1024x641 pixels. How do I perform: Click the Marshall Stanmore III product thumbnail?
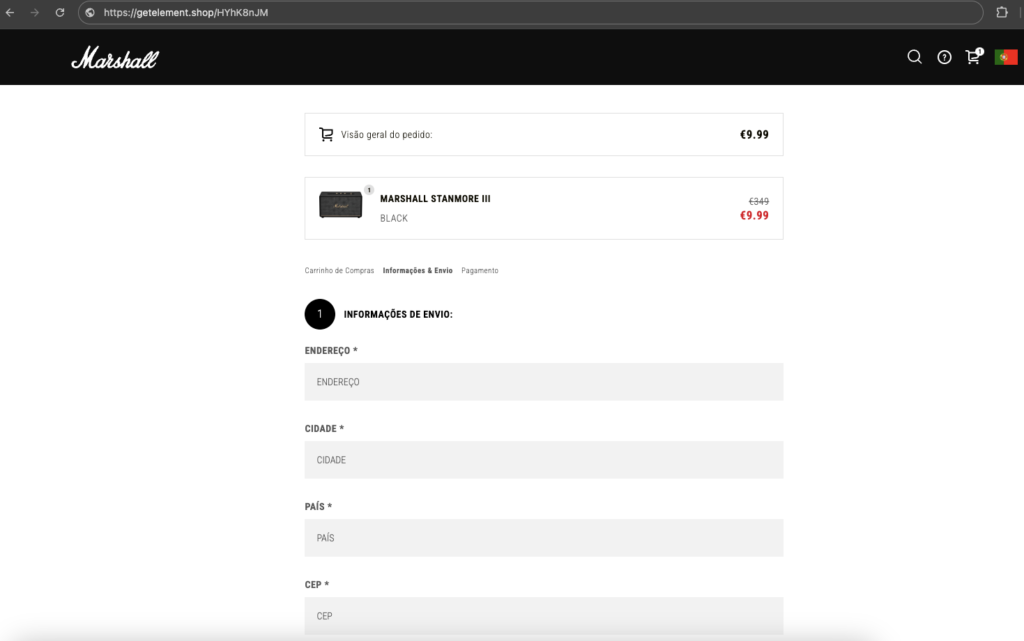tap(340, 205)
